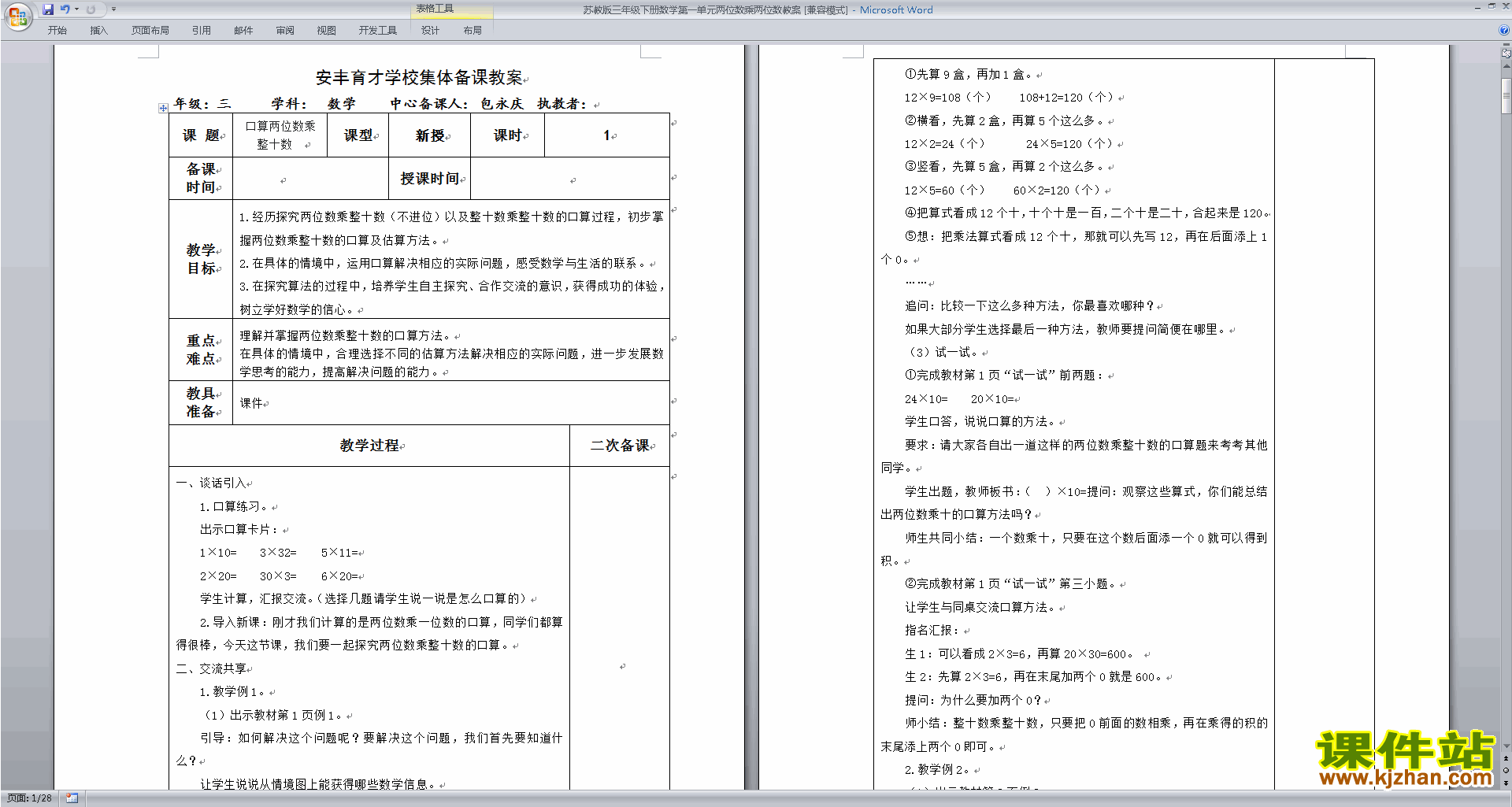This screenshot has height=807, width=1512.
Task: Click the line 出示口算卡片：
Action: coord(239,529)
